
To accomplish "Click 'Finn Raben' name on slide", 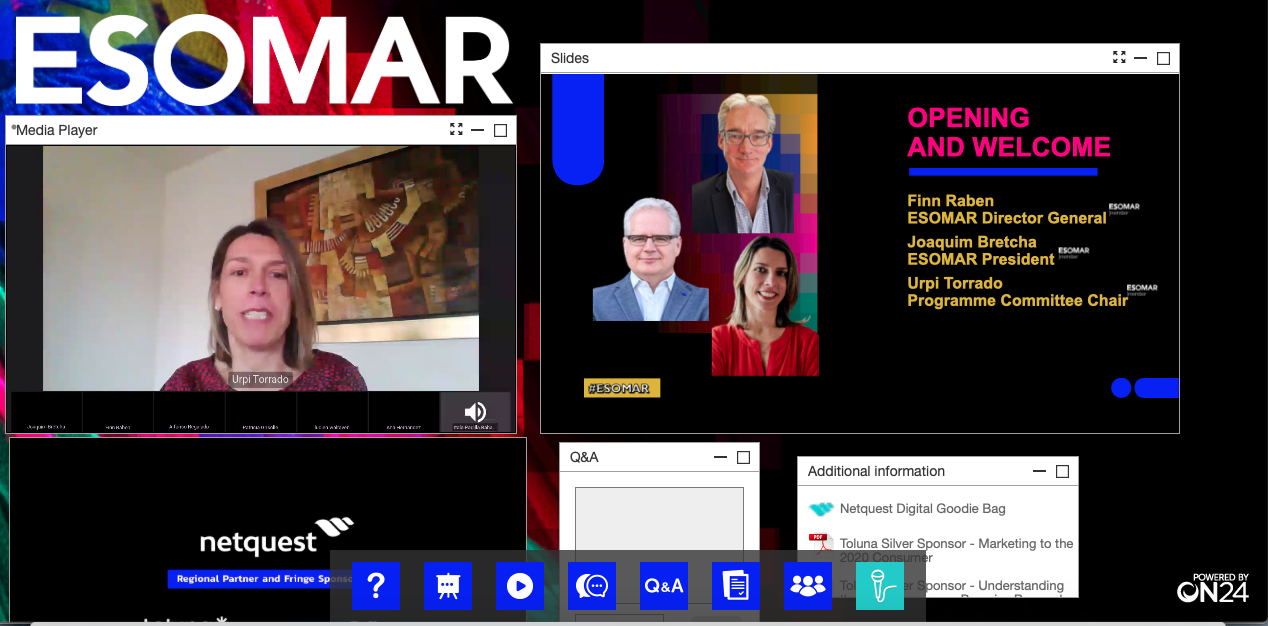I will tap(950, 201).
